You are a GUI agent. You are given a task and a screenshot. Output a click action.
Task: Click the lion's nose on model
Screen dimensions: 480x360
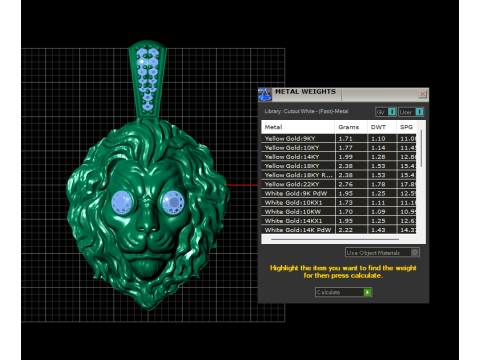(147, 223)
